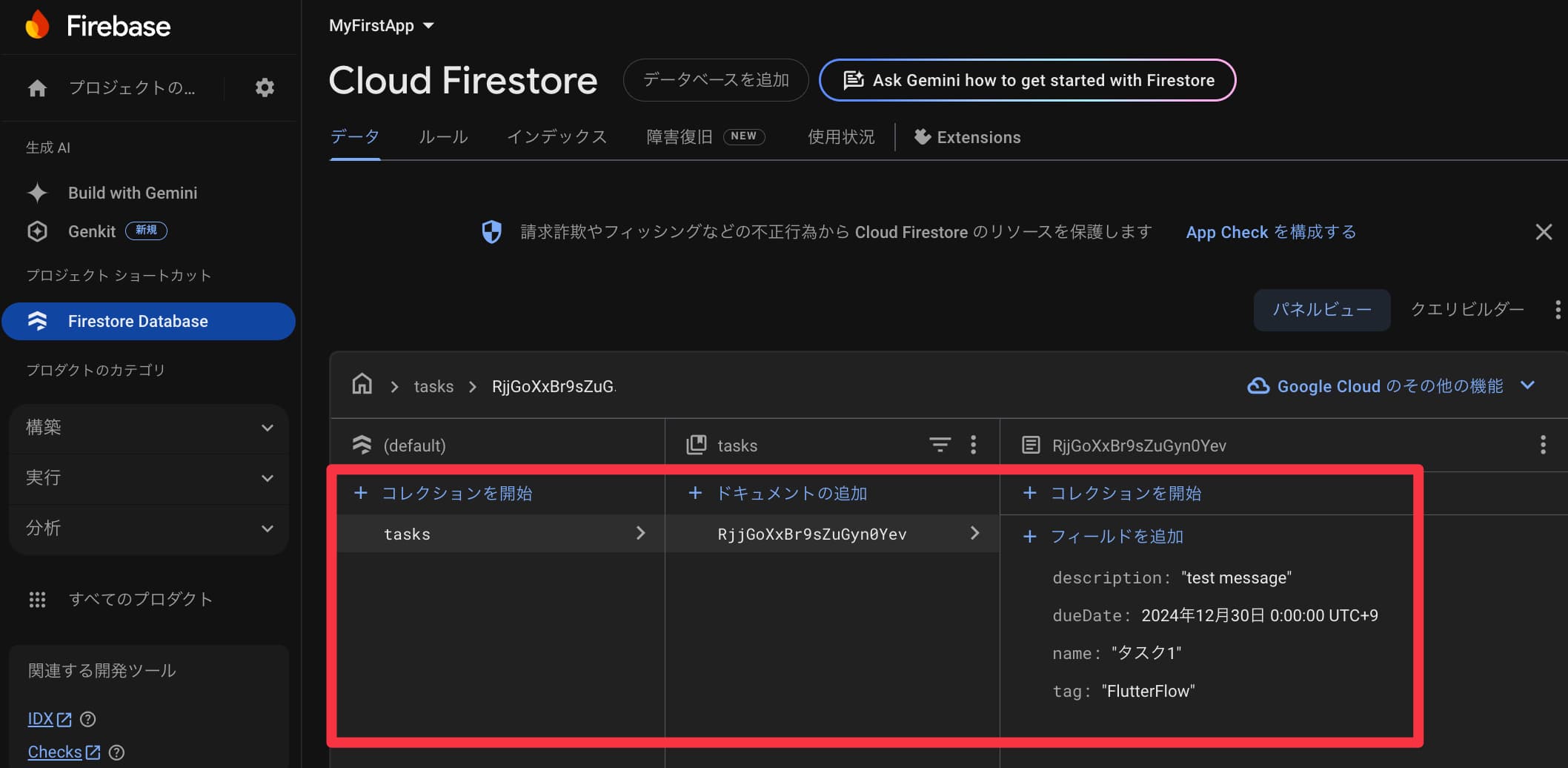Screen dimensions: 1568x768
Task: Open tasks collection three-dot menu
Action: click(x=974, y=445)
